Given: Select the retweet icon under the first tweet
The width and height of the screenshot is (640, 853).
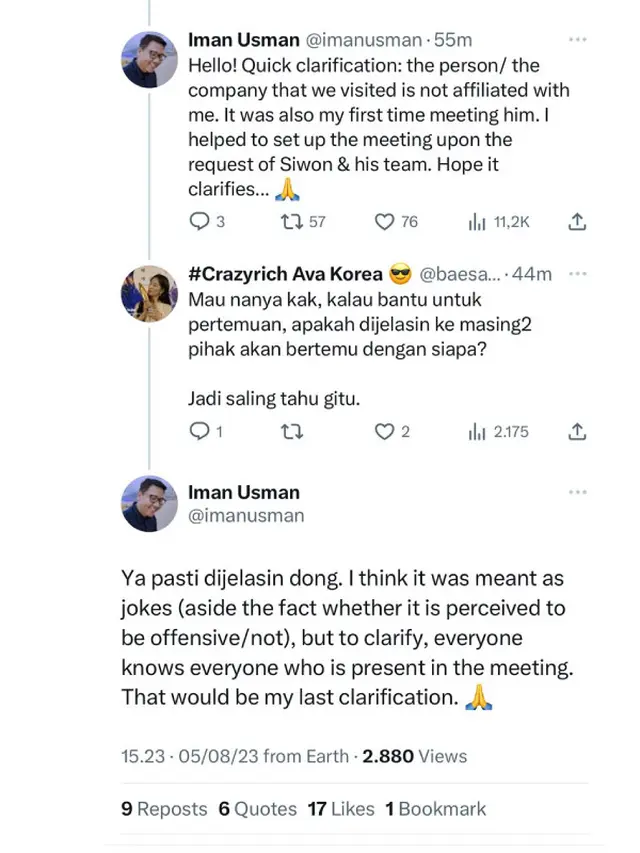Looking at the screenshot, I should (x=291, y=222).
